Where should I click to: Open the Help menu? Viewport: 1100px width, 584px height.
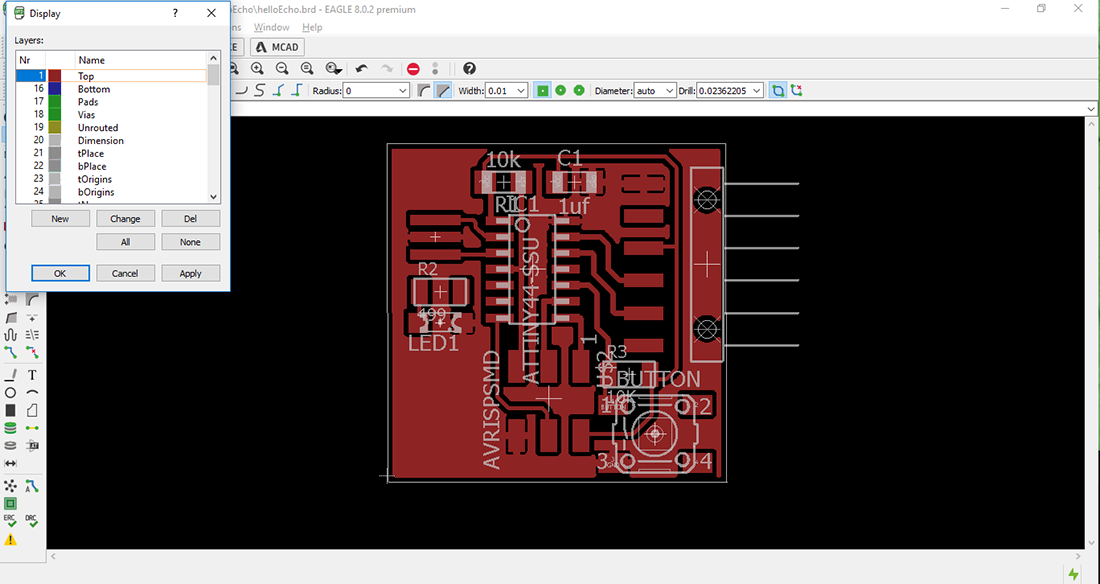tap(312, 27)
